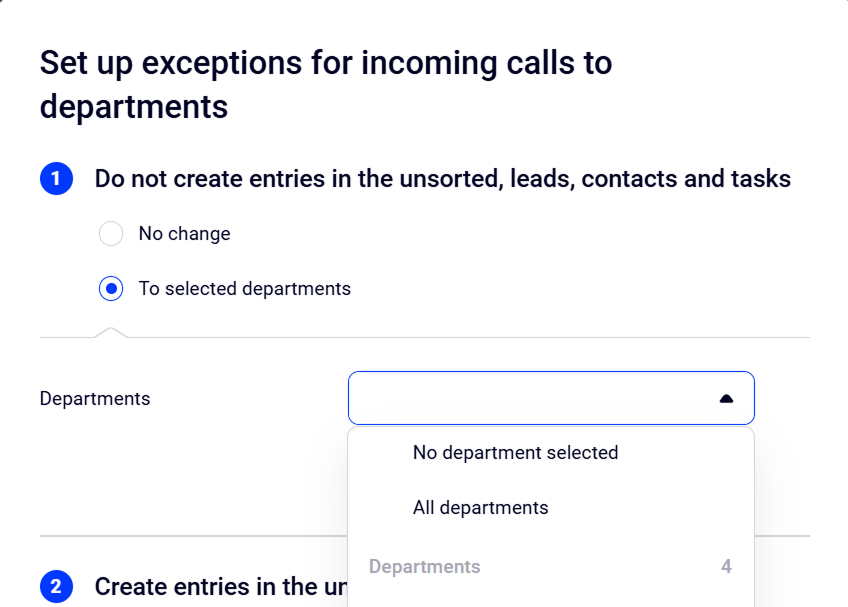Click the Create entries section 2 heading

[220, 586]
